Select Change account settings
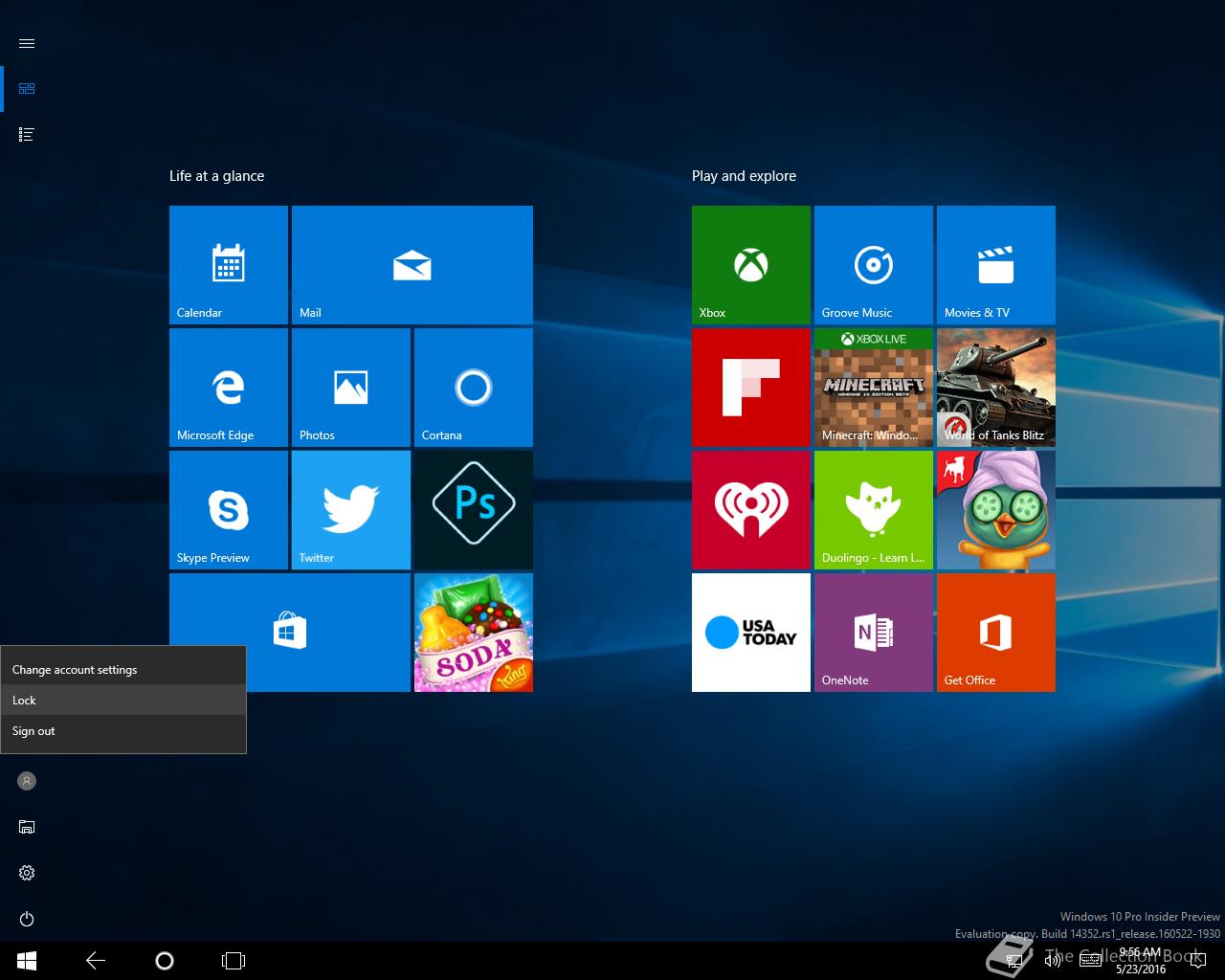The width and height of the screenshot is (1225, 980). click(123, 670)
